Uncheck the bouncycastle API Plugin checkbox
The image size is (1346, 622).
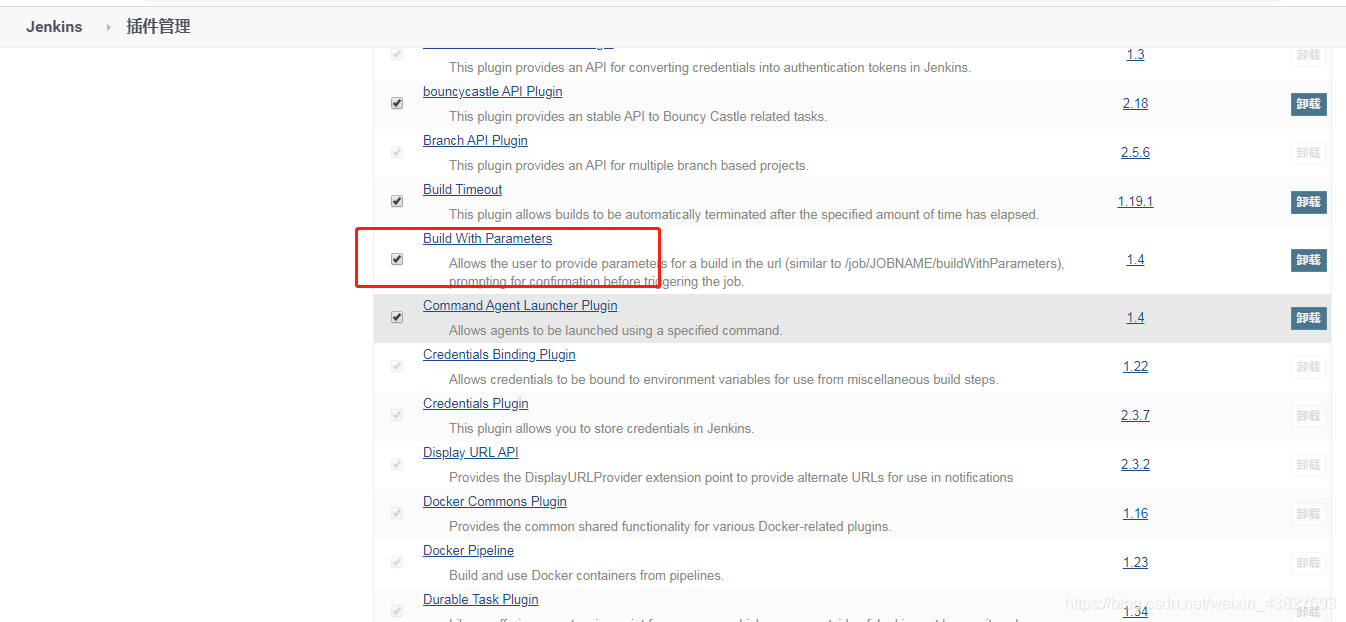pyautogui.click(x=397, y=103)
